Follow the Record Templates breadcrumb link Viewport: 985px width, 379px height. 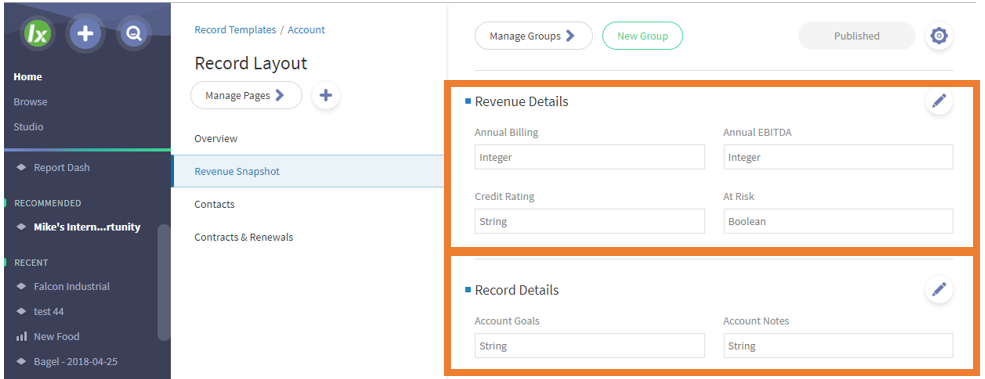tap(235, 30)
